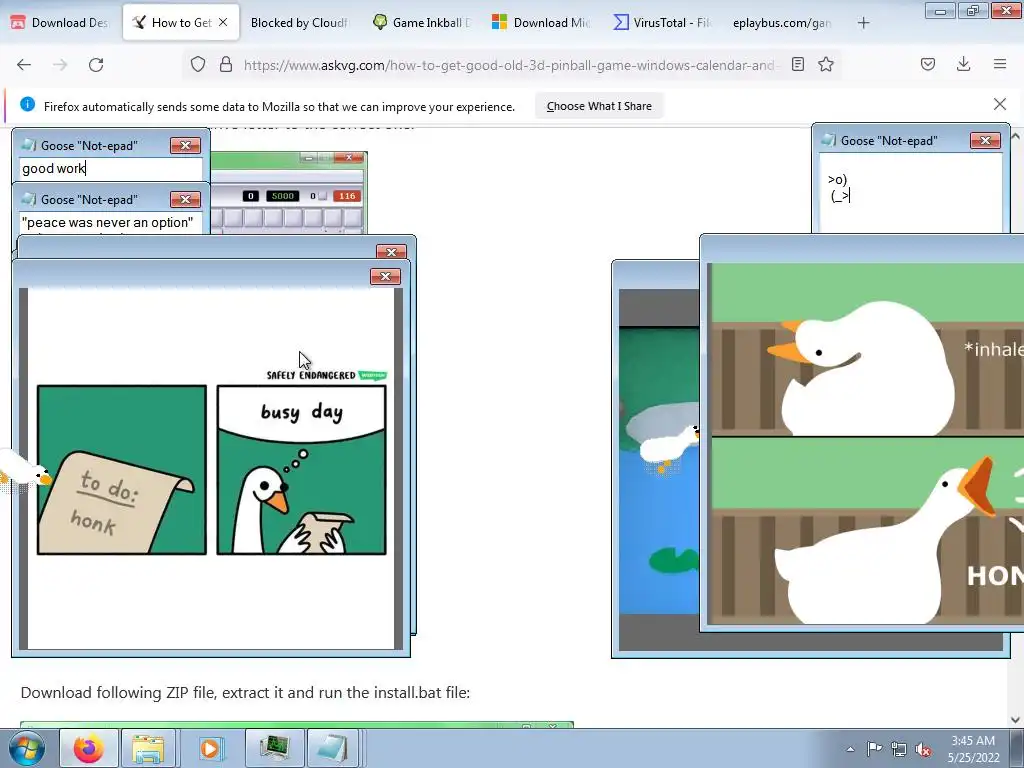Open the Windows Start menu
The width and height of the screenshot is (1024, 768).
(x=26, y=748)
